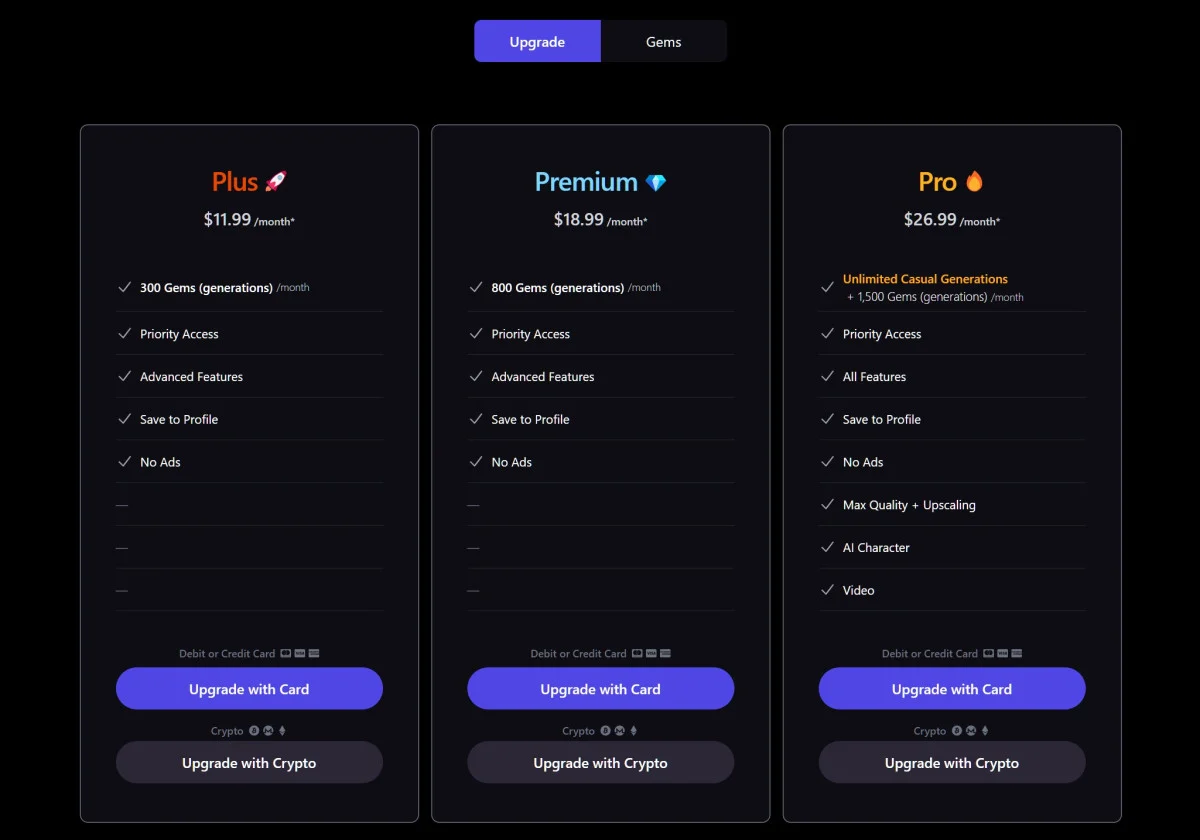
Task: Click the checkmark beside 300 Gems
Action: [x=125, y=287]
